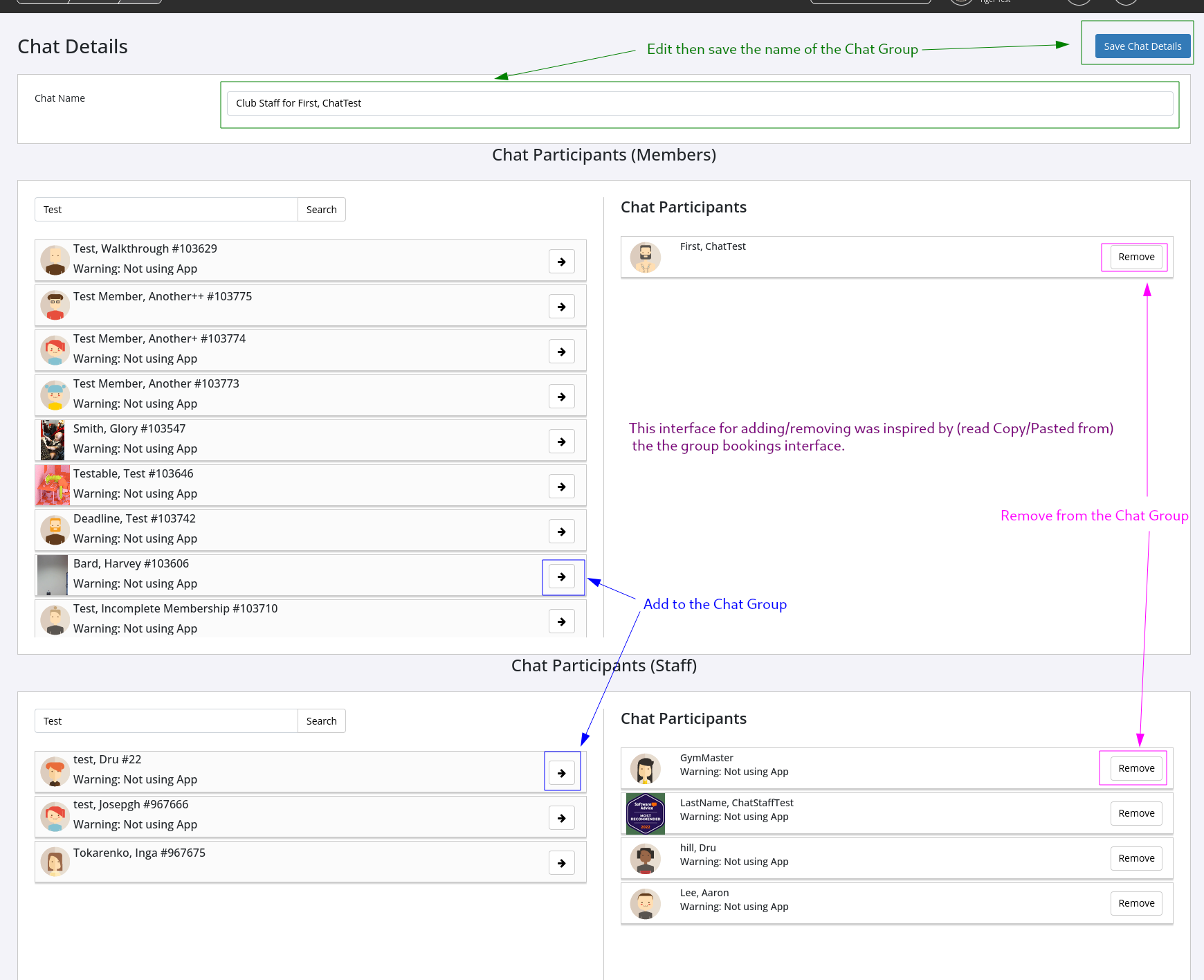
Task: Add Tokarenko, Inga #967675 to chat
Action: coord(561,863)
